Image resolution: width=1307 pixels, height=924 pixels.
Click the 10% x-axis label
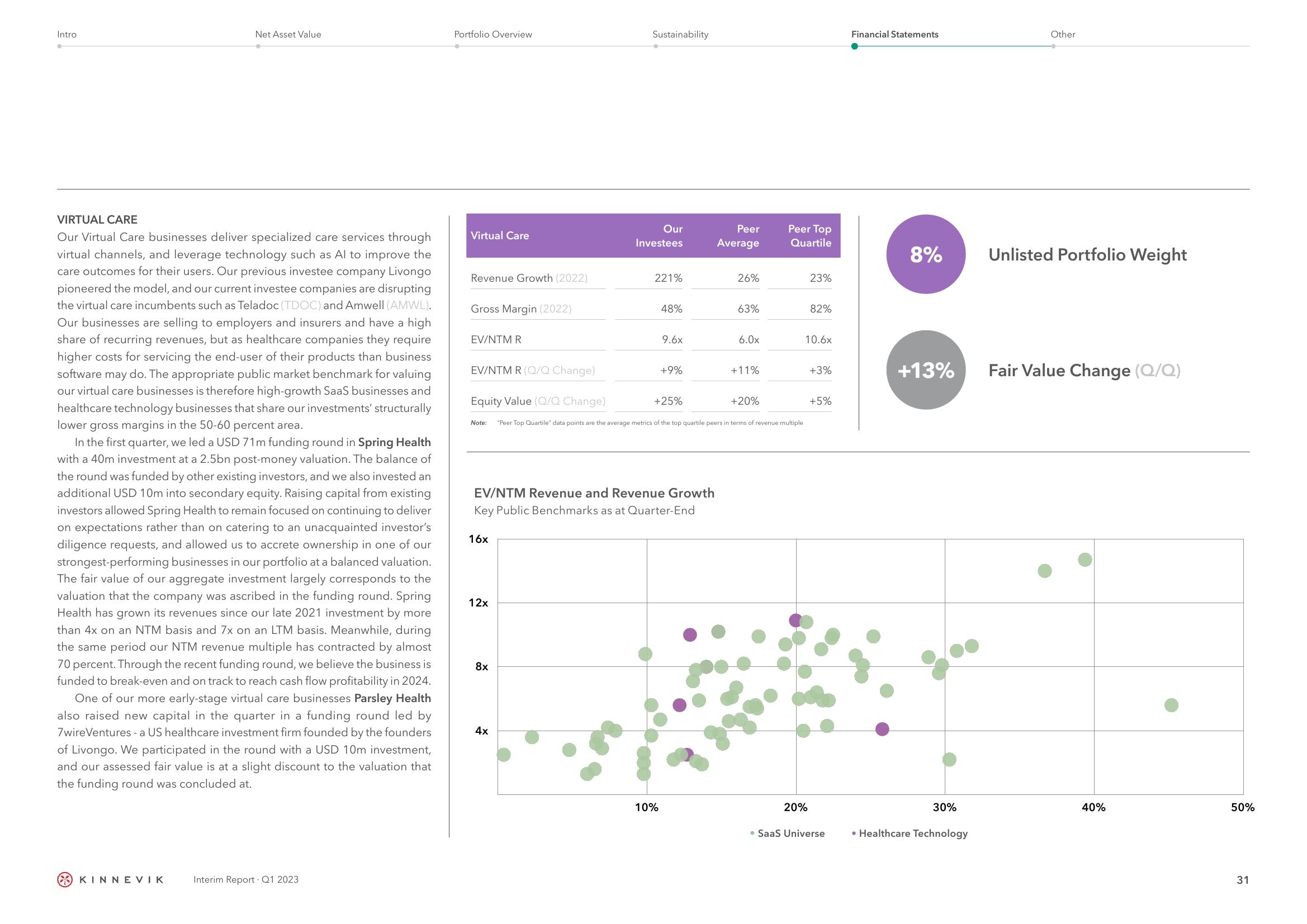[x=647, y=807]
